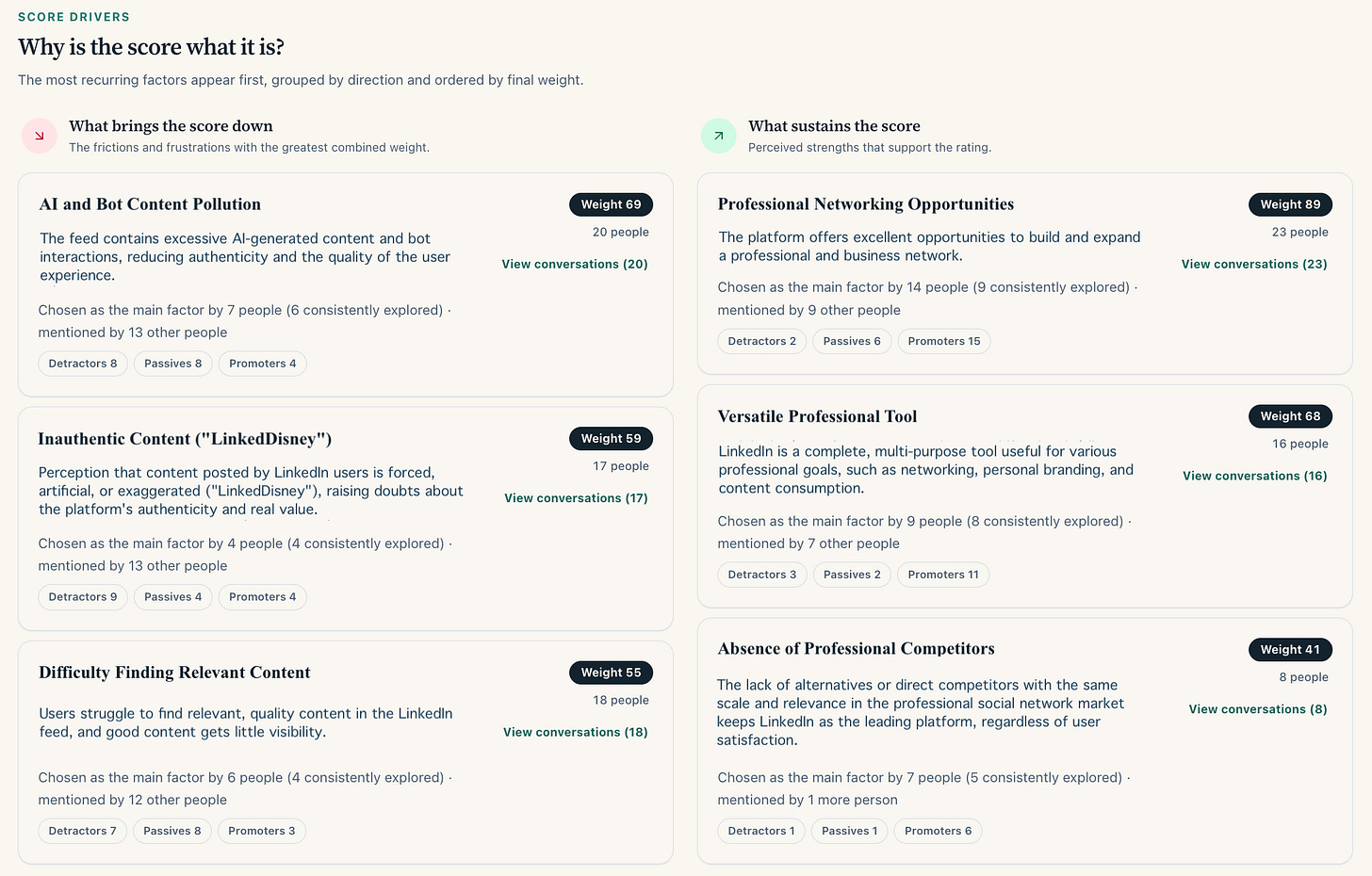Select the Detractors 7 chip
The image size is (1372, 876).
tap(82, 831)
